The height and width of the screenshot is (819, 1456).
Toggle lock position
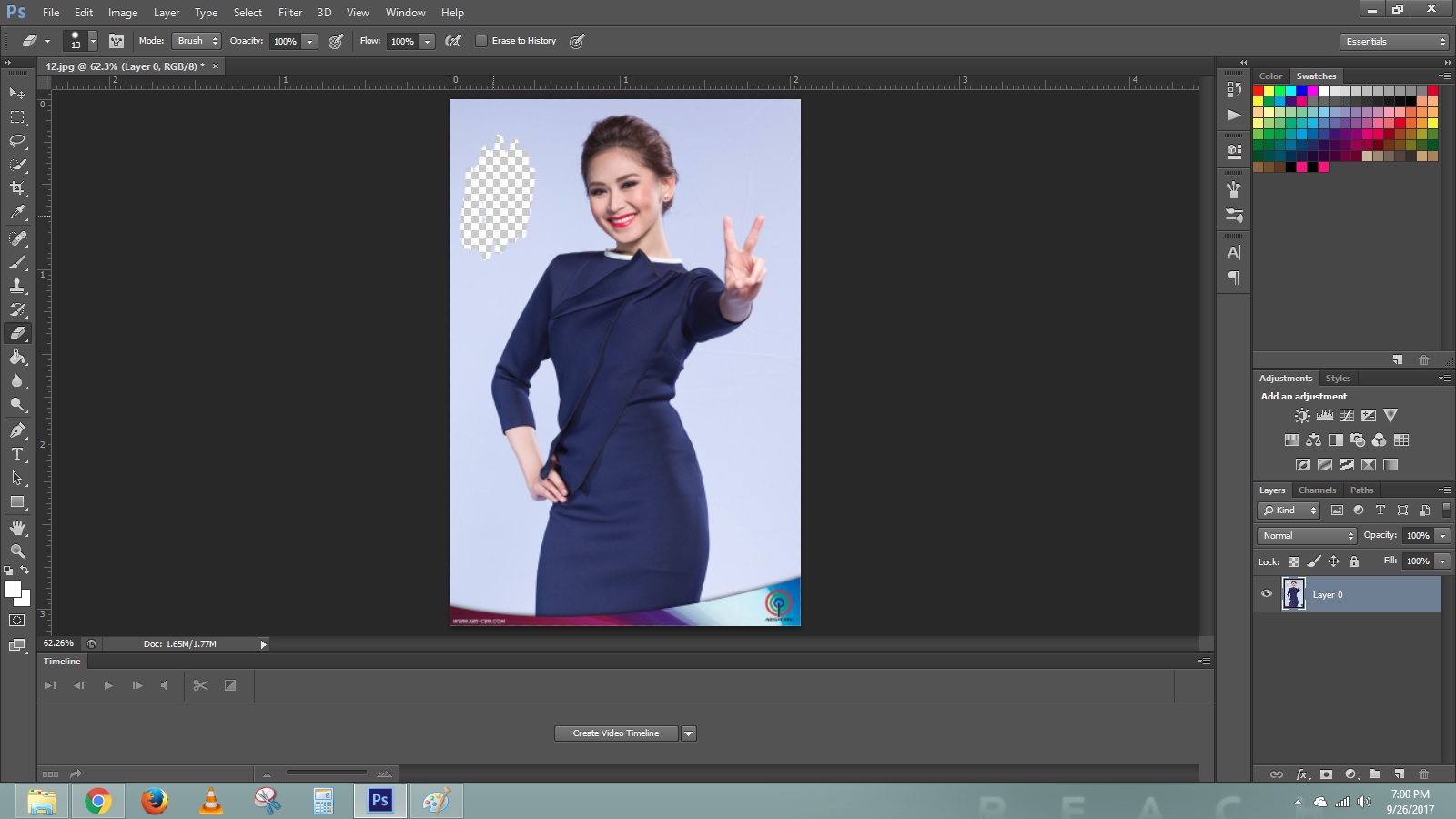1334,561
